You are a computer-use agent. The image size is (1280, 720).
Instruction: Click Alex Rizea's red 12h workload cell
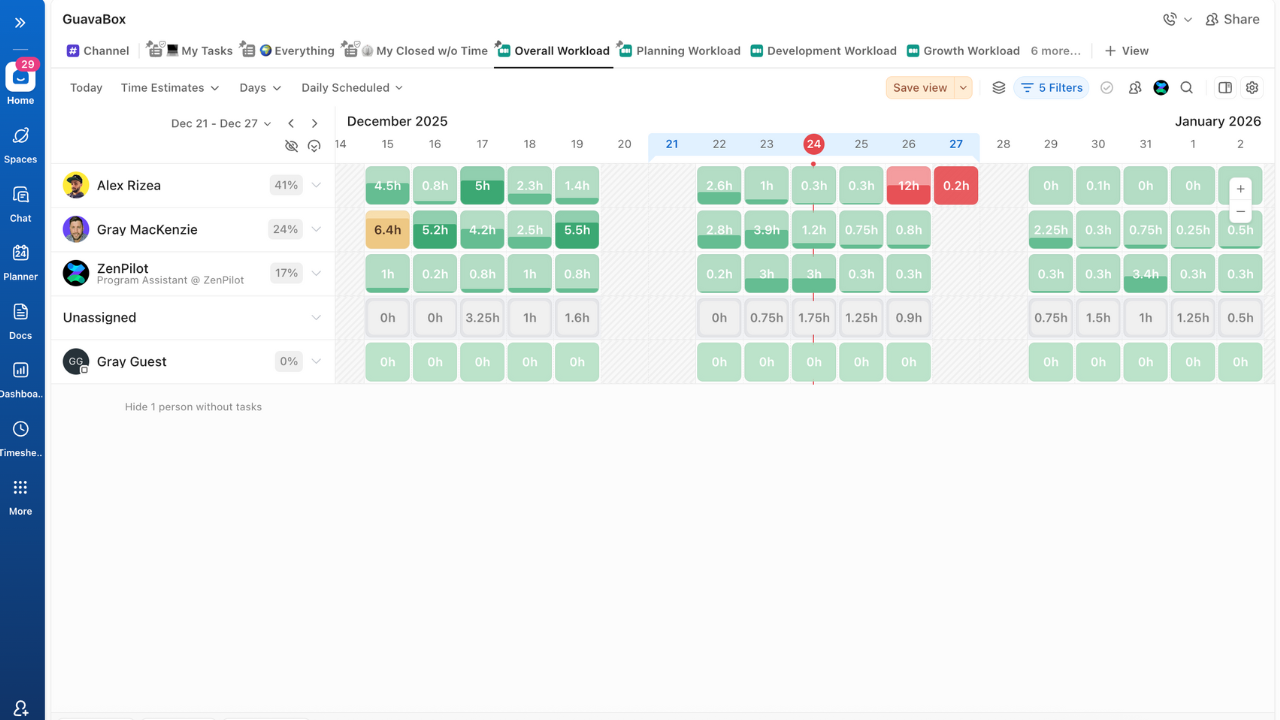pyautogui.click(x=908, y=186)
